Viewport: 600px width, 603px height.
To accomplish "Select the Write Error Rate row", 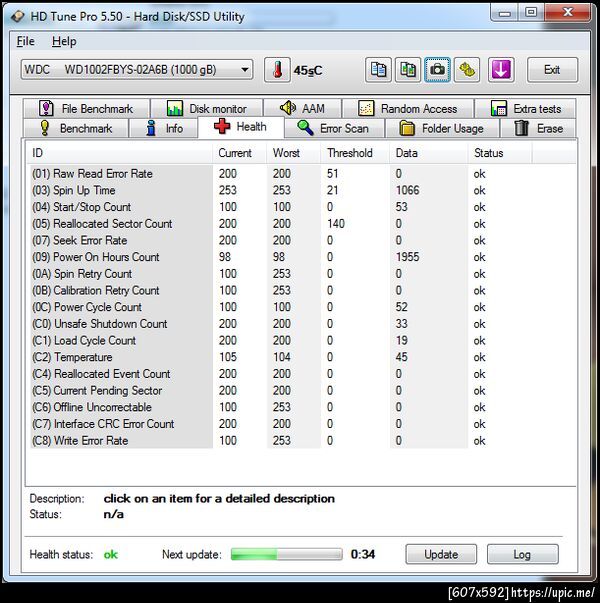I will [x=302, y=440].
